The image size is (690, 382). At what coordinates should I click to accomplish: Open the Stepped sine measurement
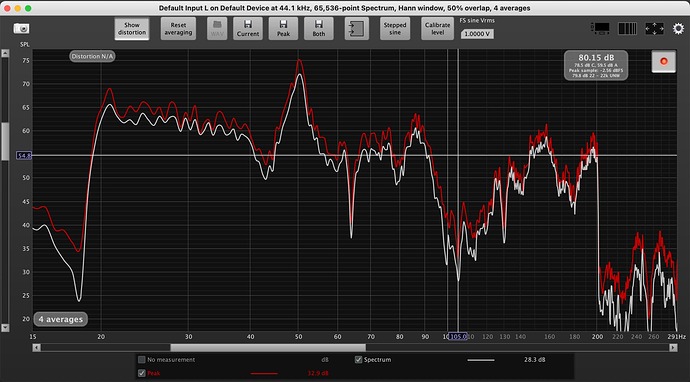395,29
